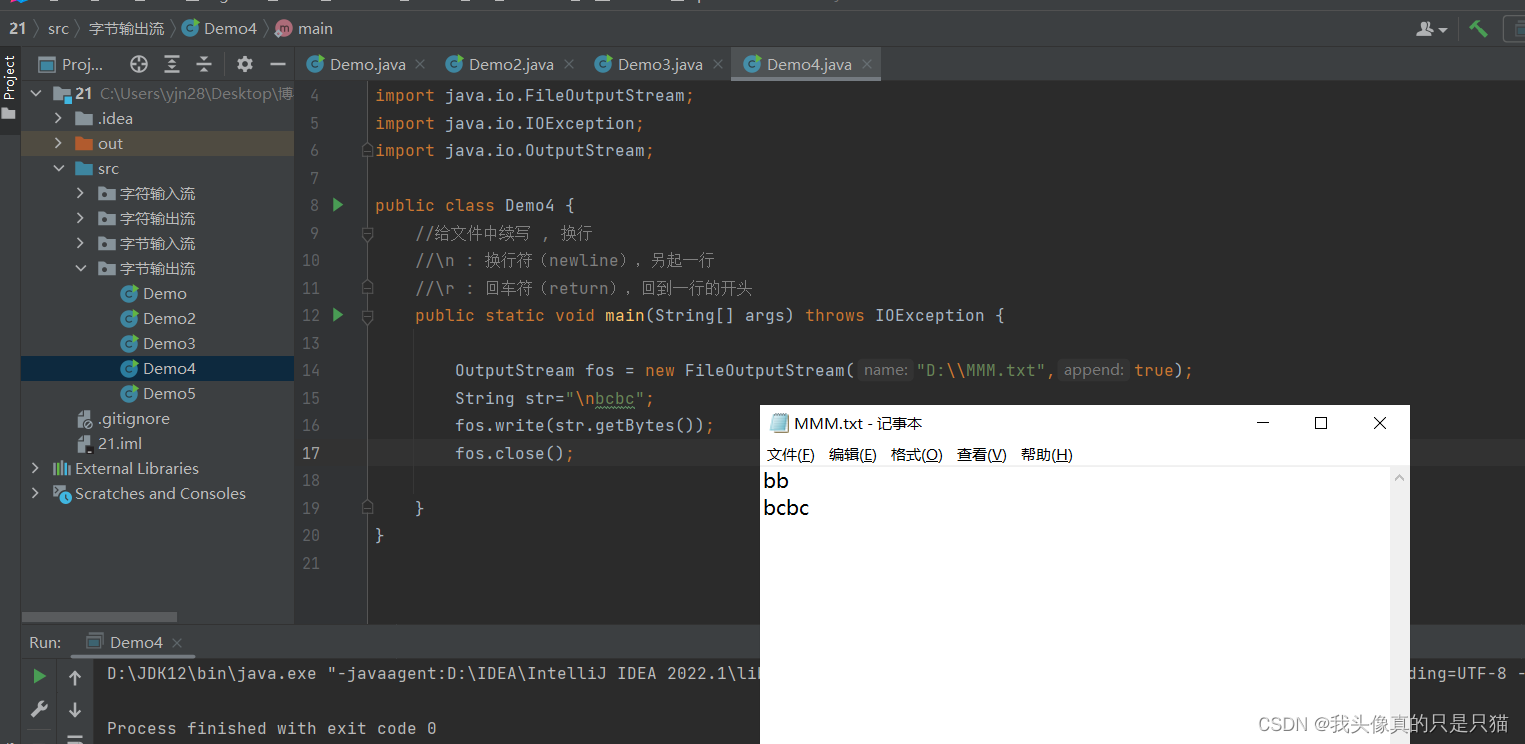The height and width of the screenshot is (744, 1525).
Task: Open 编辑(E) menu in Notepad
Action: coord(852,455)
